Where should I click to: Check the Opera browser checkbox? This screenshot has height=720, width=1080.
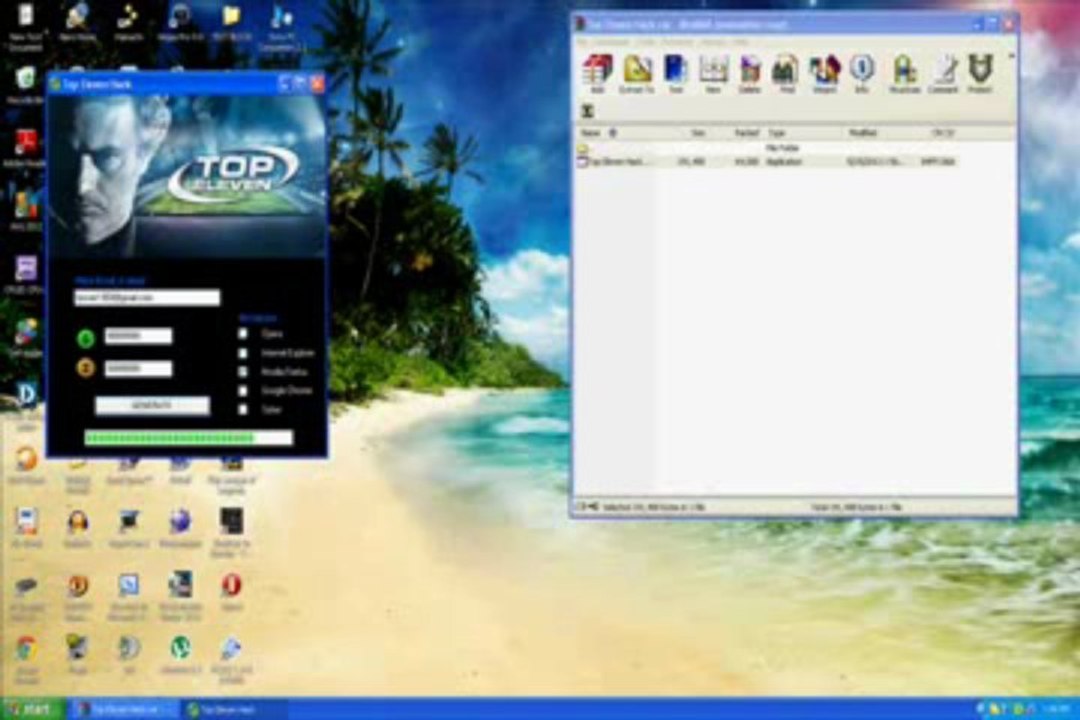pyautogui.click(x=243, y=333)
